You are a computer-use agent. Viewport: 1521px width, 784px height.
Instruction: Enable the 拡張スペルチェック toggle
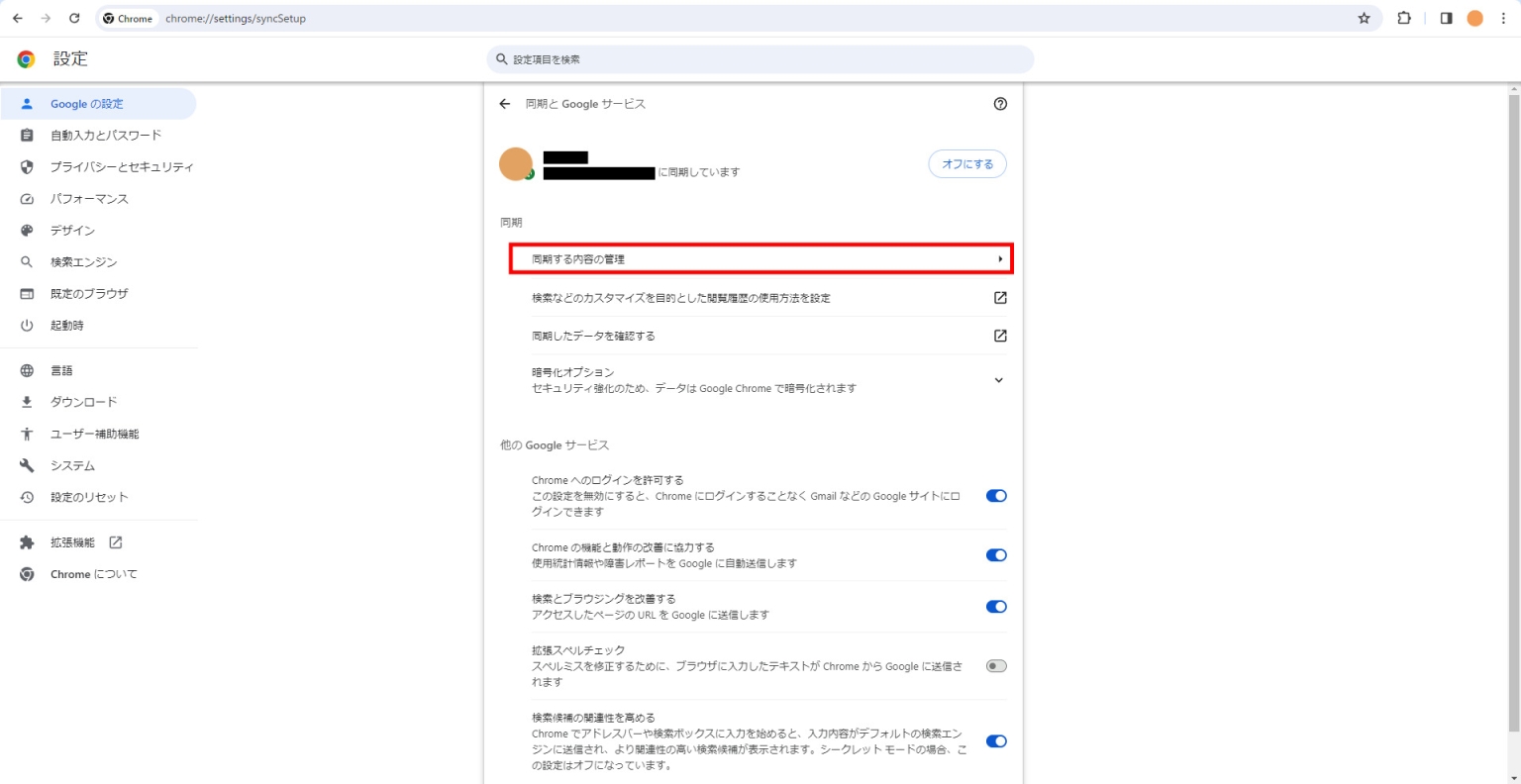point(996,666)
